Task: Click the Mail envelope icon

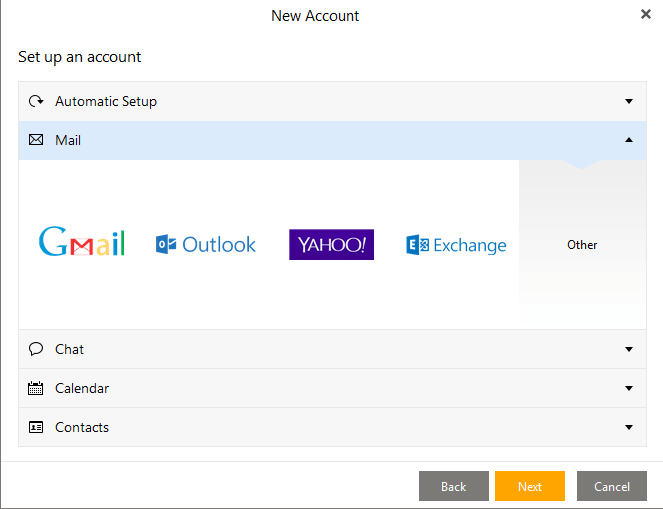Action: 36,140
